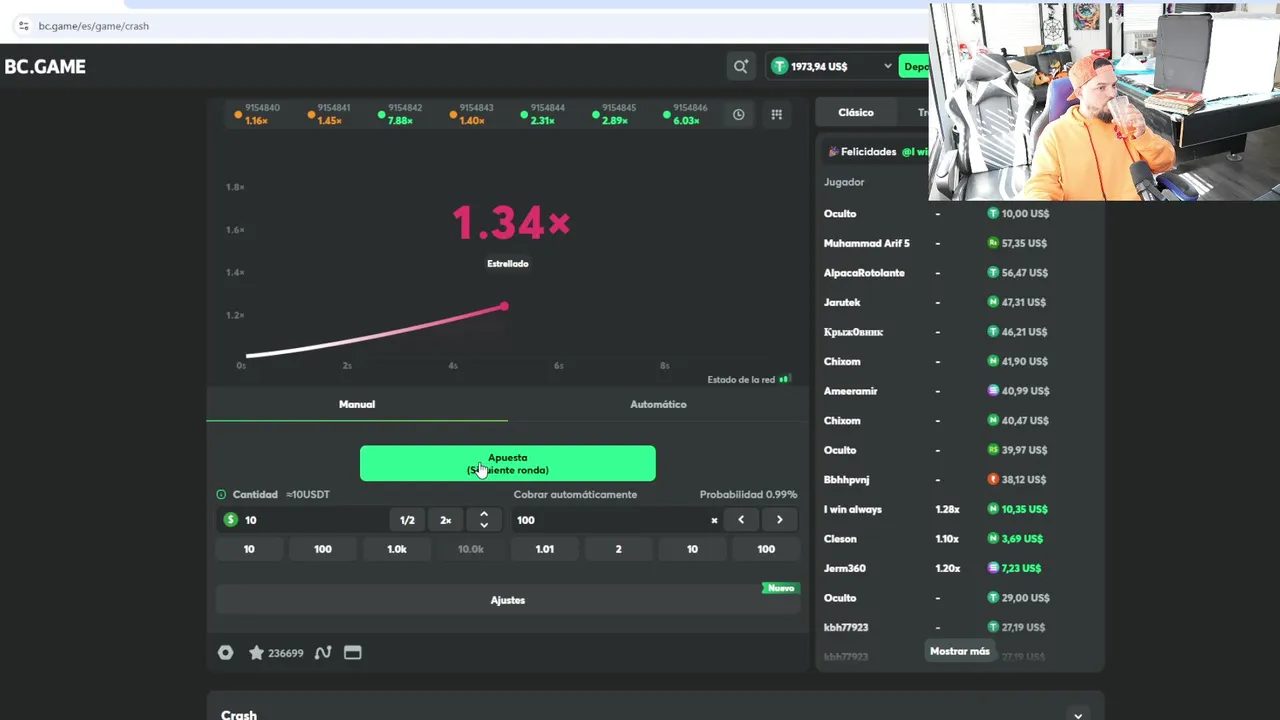Screen dimensions: 1280x720
Task: Click player name Jarutek
Action: pyautogui.click(x=842, y=302)
